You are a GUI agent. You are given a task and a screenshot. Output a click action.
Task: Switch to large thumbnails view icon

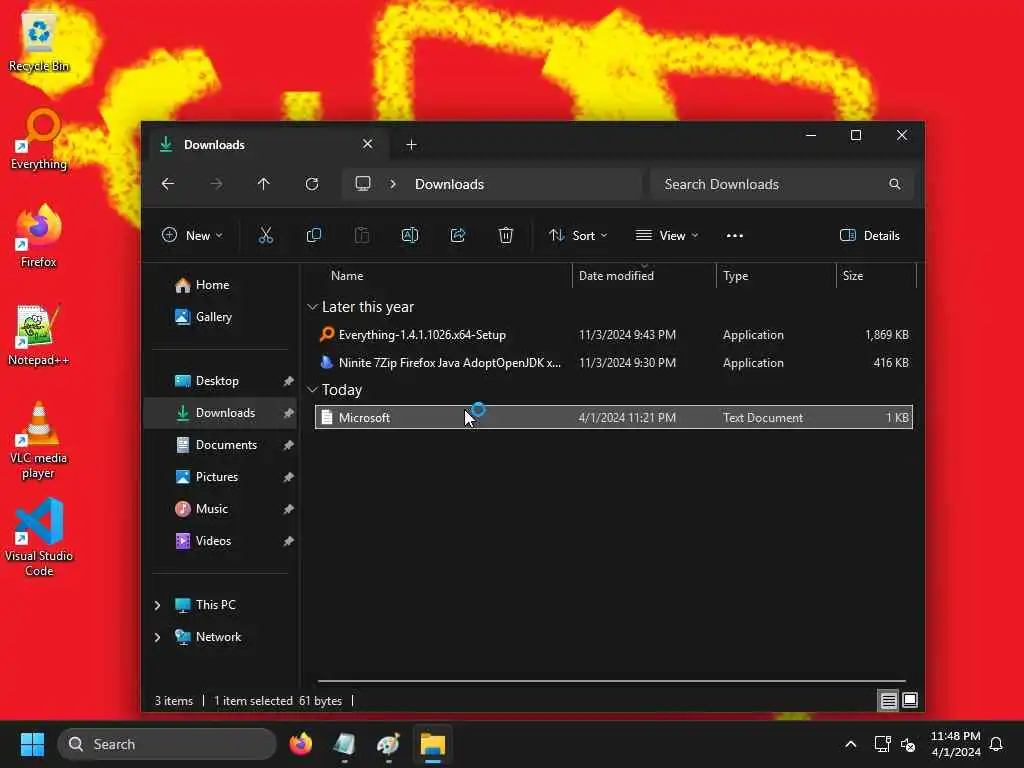tap(910, 701)
